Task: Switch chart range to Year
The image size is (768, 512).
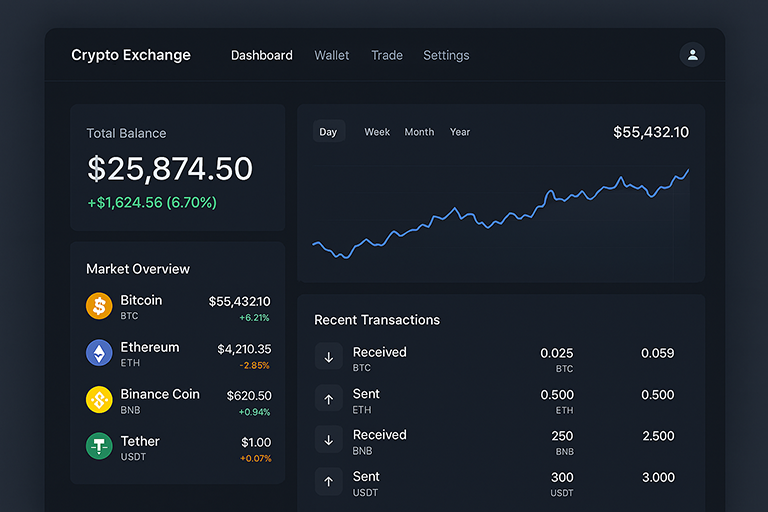Action: pos(460,132)
